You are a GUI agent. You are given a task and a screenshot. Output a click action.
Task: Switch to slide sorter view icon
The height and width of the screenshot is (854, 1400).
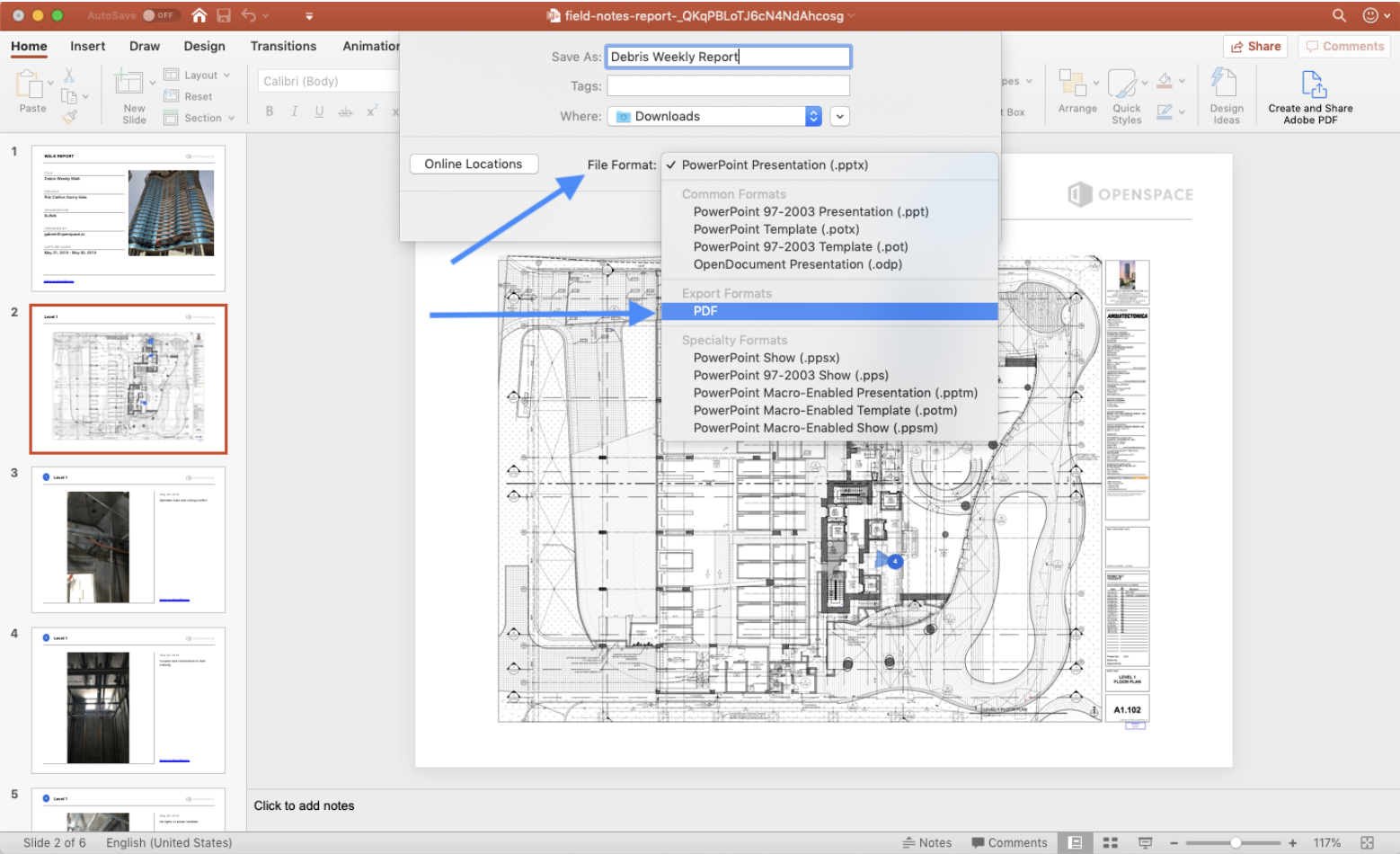1110,842
